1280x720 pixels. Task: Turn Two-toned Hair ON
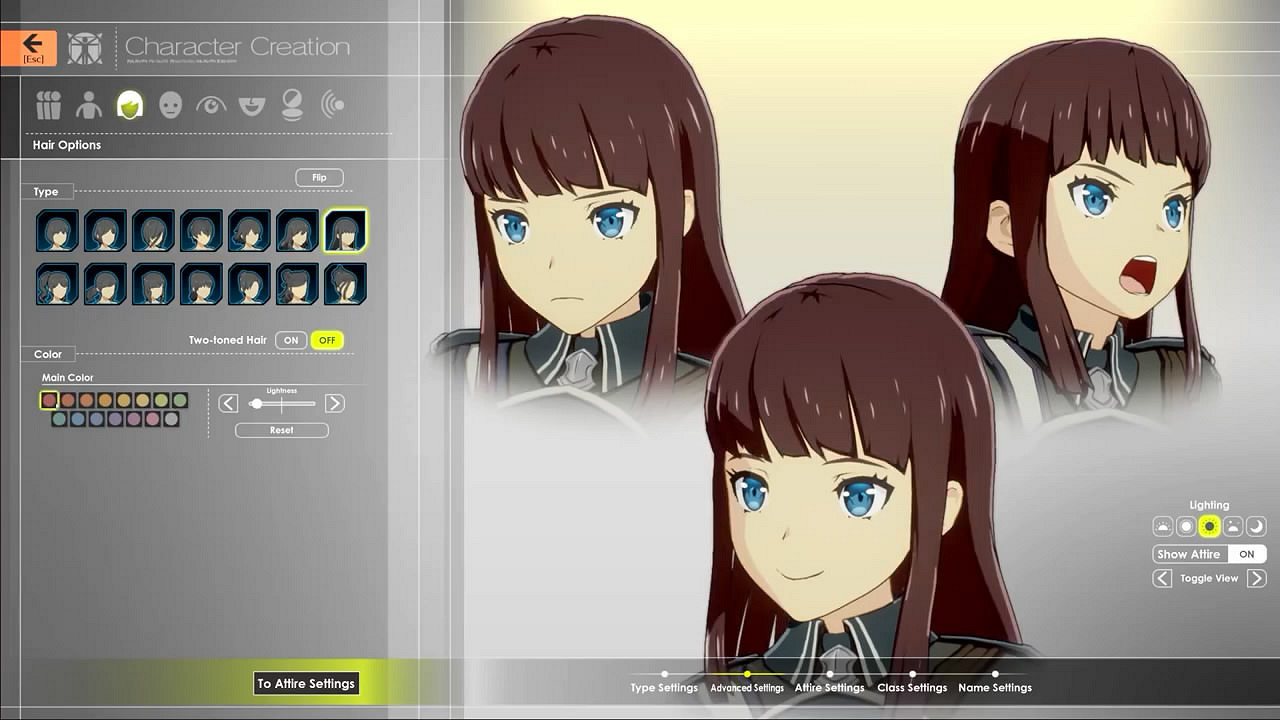(291, 340)
